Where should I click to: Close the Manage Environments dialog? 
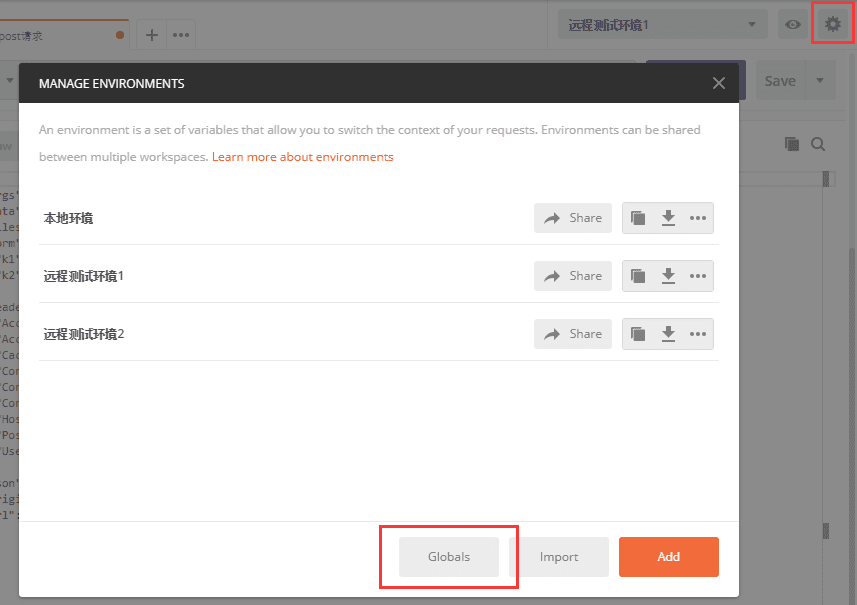719,83
